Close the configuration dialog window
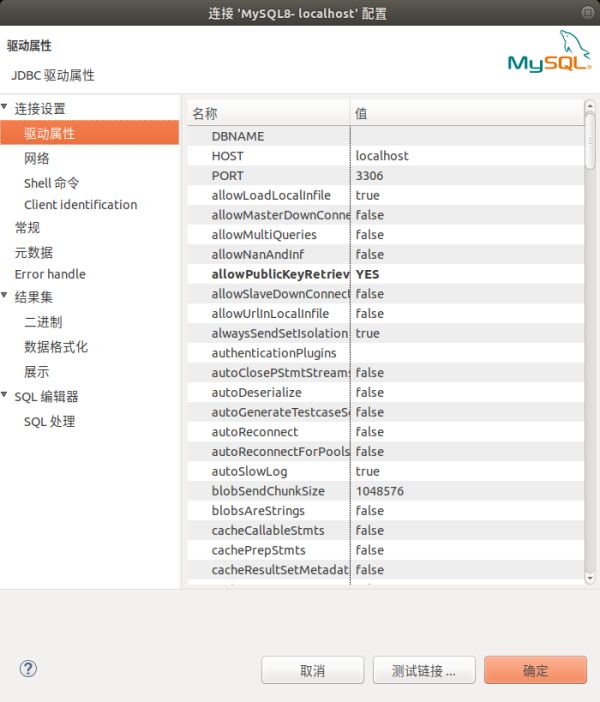The width and height of the screenshot is (600, 702). coord(587,13)
